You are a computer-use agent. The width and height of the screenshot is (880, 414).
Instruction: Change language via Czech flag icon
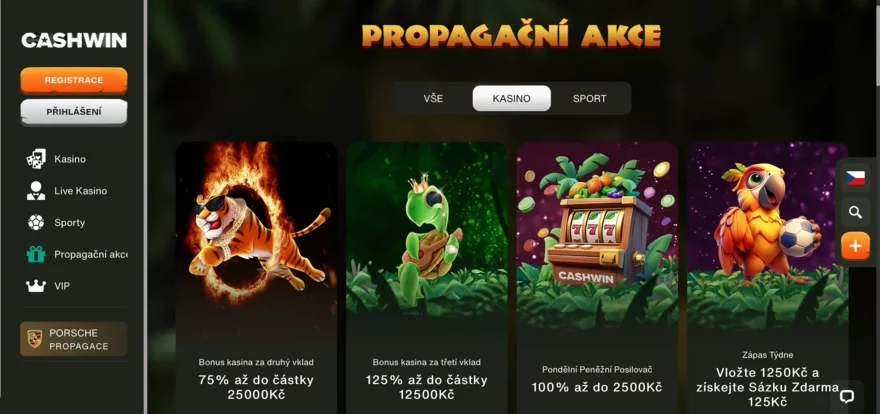point(855,178)
